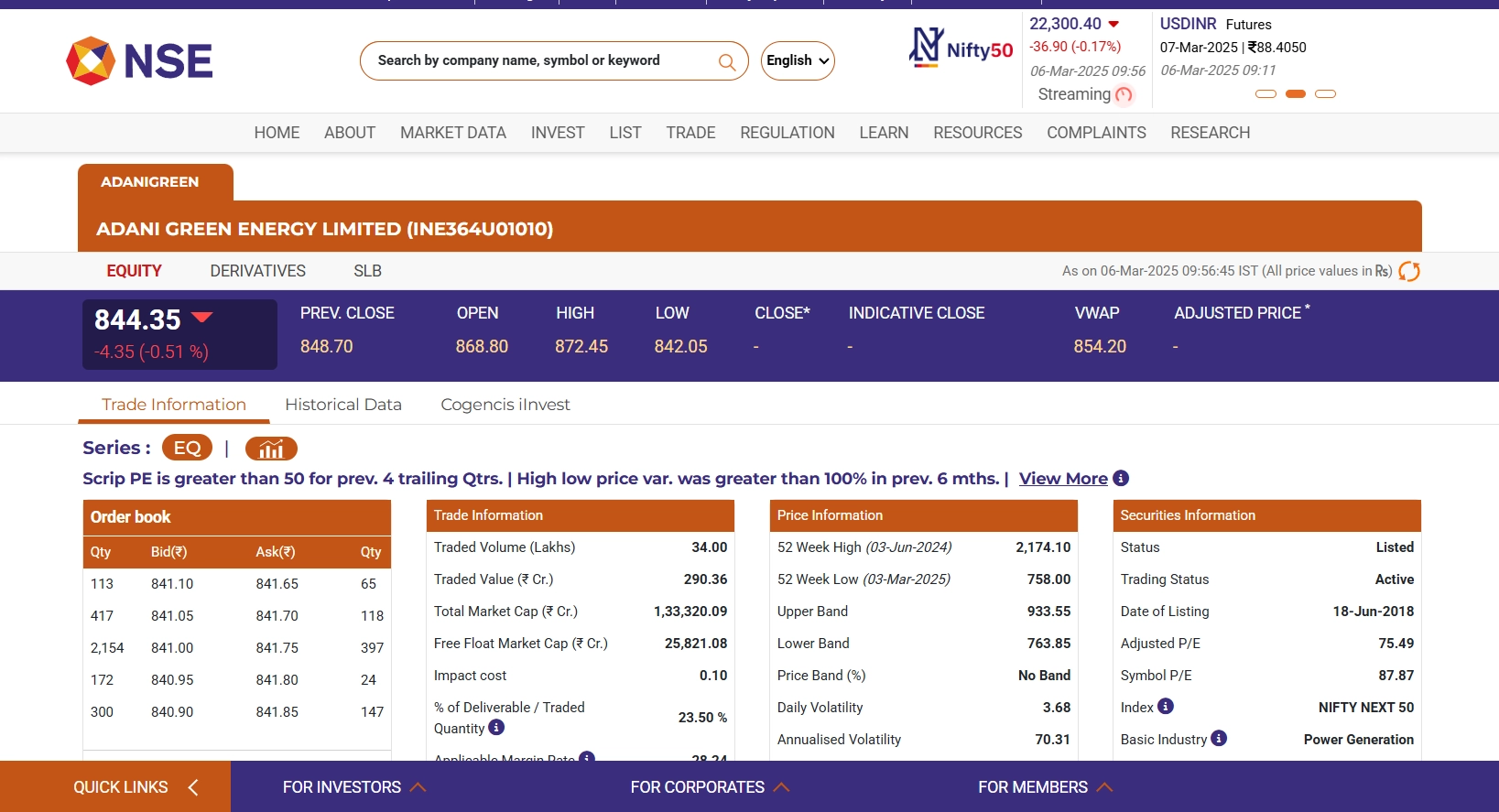Switch to the Historical Data tab
1499x812 pixels.
pos(343,405)
